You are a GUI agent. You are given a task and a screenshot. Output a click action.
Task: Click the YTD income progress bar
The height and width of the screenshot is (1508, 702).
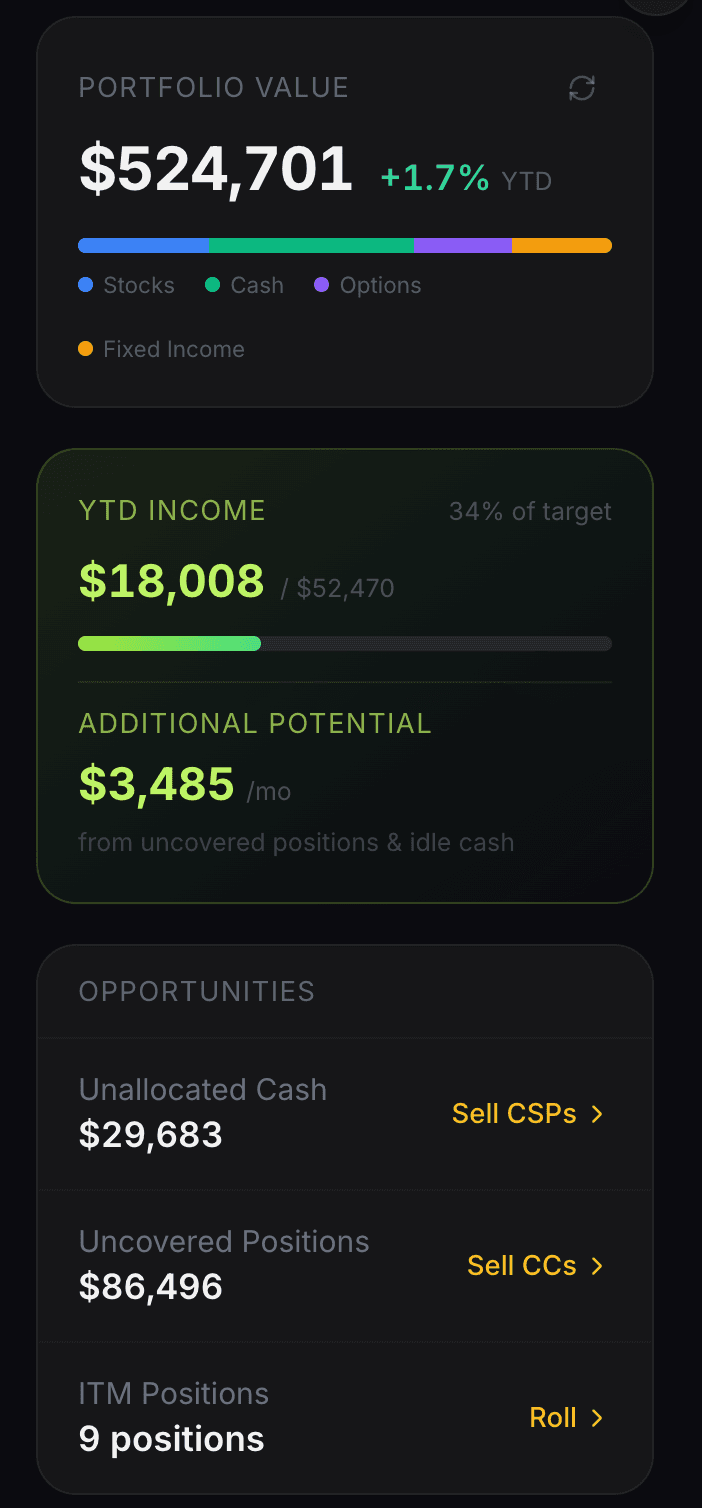(x=345, y=643)
